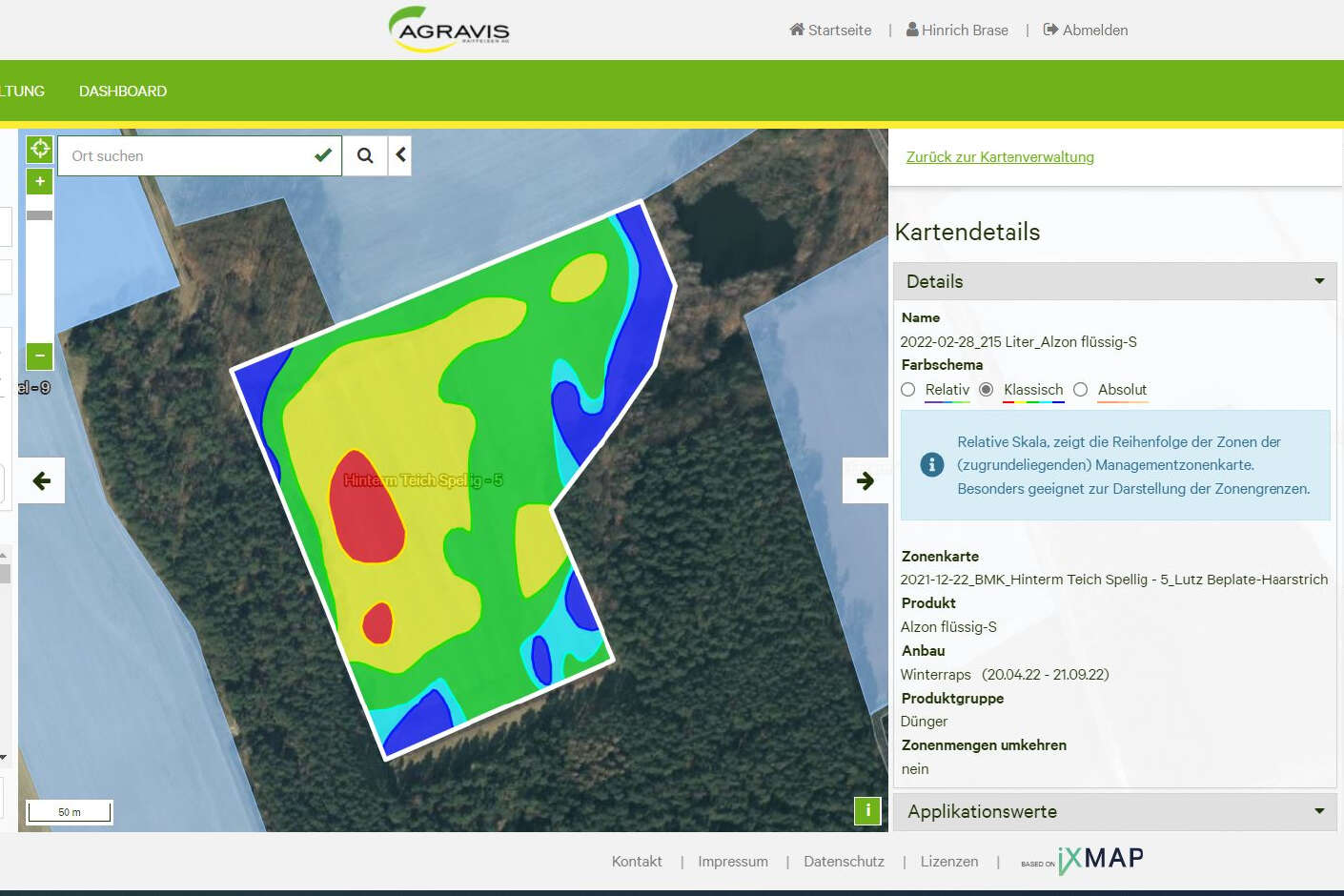This screenshot has width=1344, height=896.
Task: Click the Anbau value Winterraps
Action: coord(936,675)
